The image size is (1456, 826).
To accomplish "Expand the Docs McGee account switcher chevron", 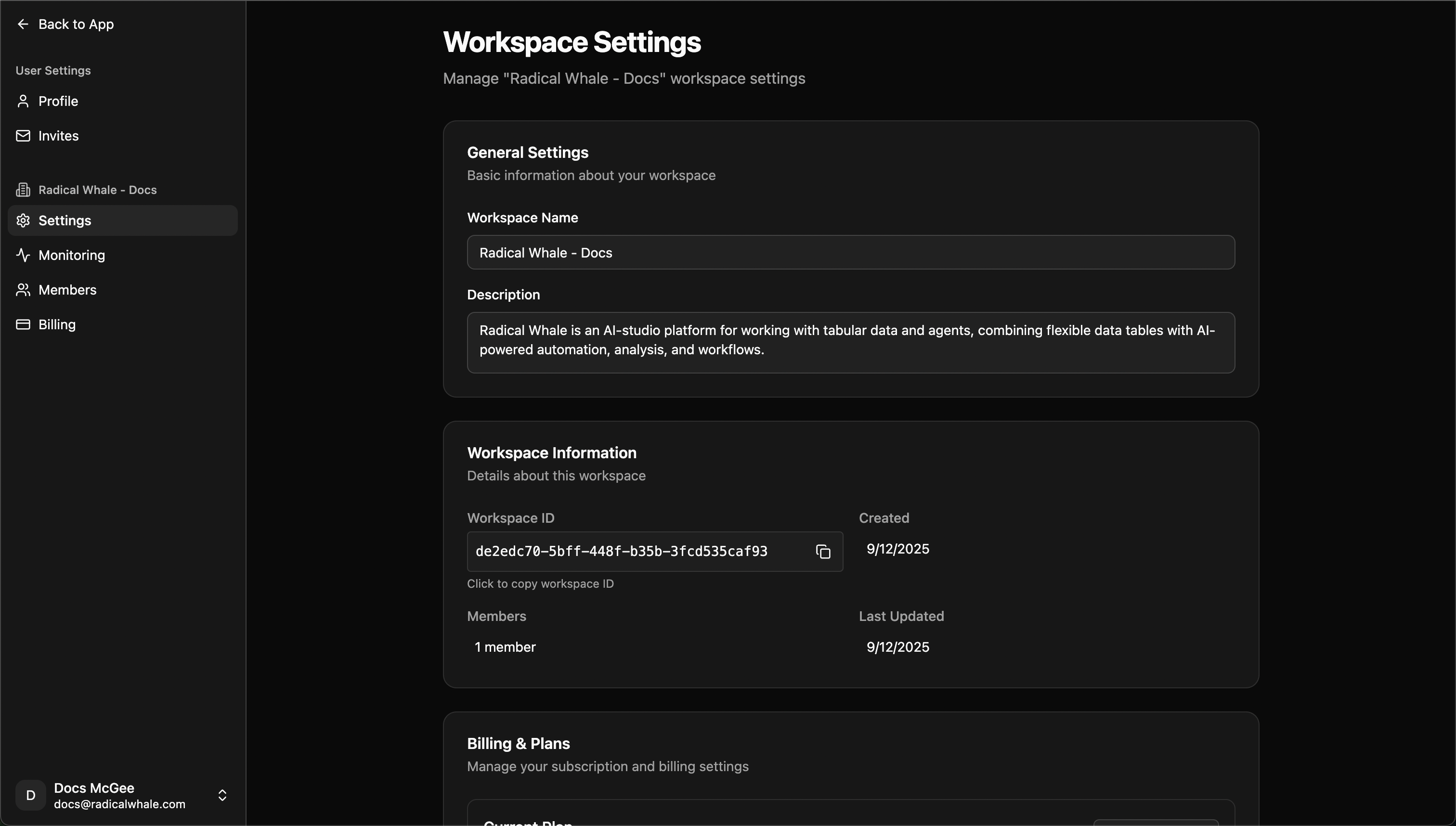I will coord(222,795).
